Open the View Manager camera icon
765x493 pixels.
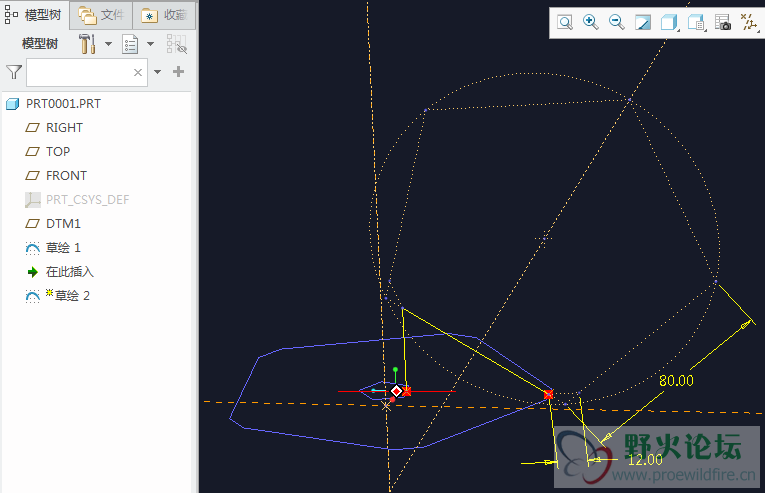(723, 22)
